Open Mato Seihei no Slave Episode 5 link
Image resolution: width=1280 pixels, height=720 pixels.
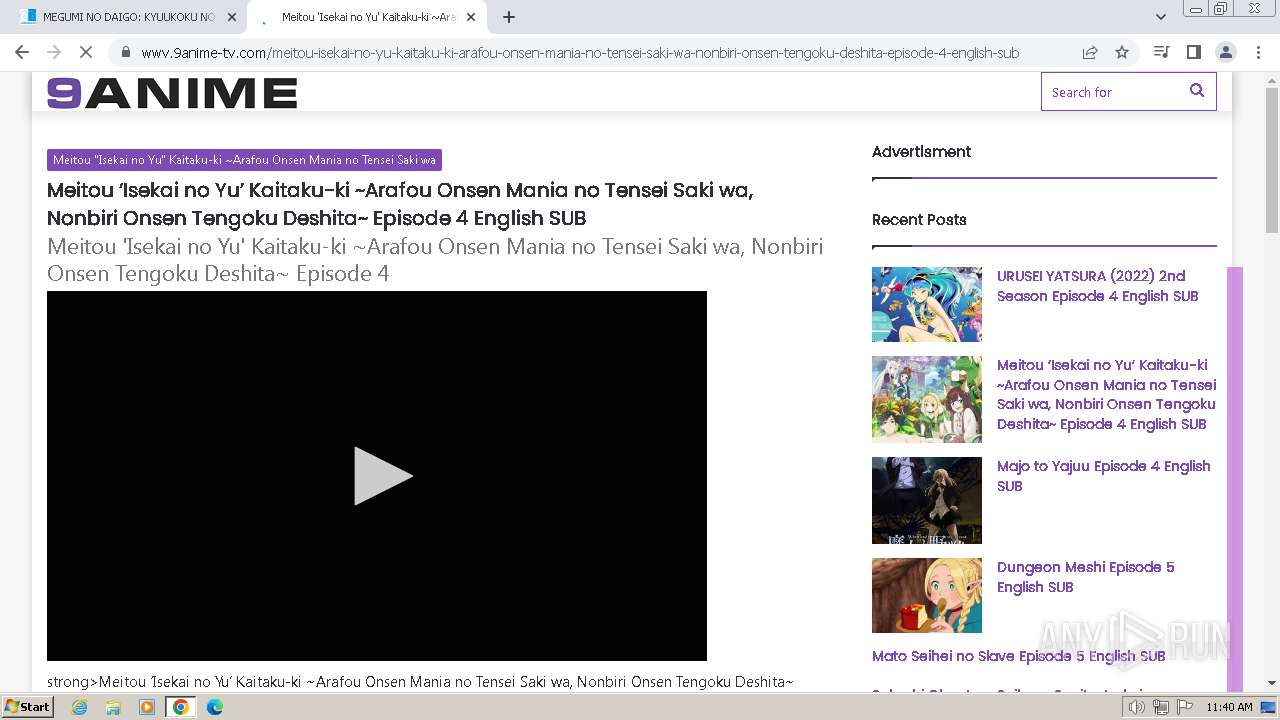click(x=1018, y=656)
